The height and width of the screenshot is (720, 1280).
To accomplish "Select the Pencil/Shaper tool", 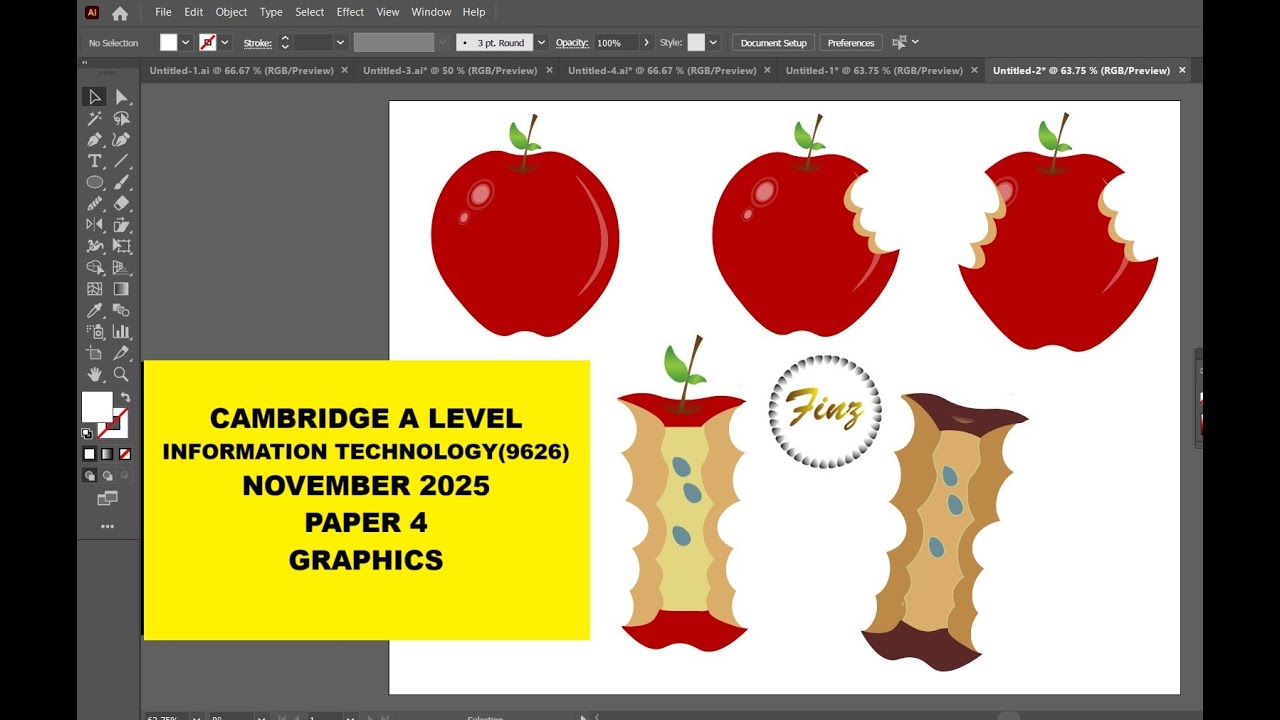I will (x=94, y=203).
